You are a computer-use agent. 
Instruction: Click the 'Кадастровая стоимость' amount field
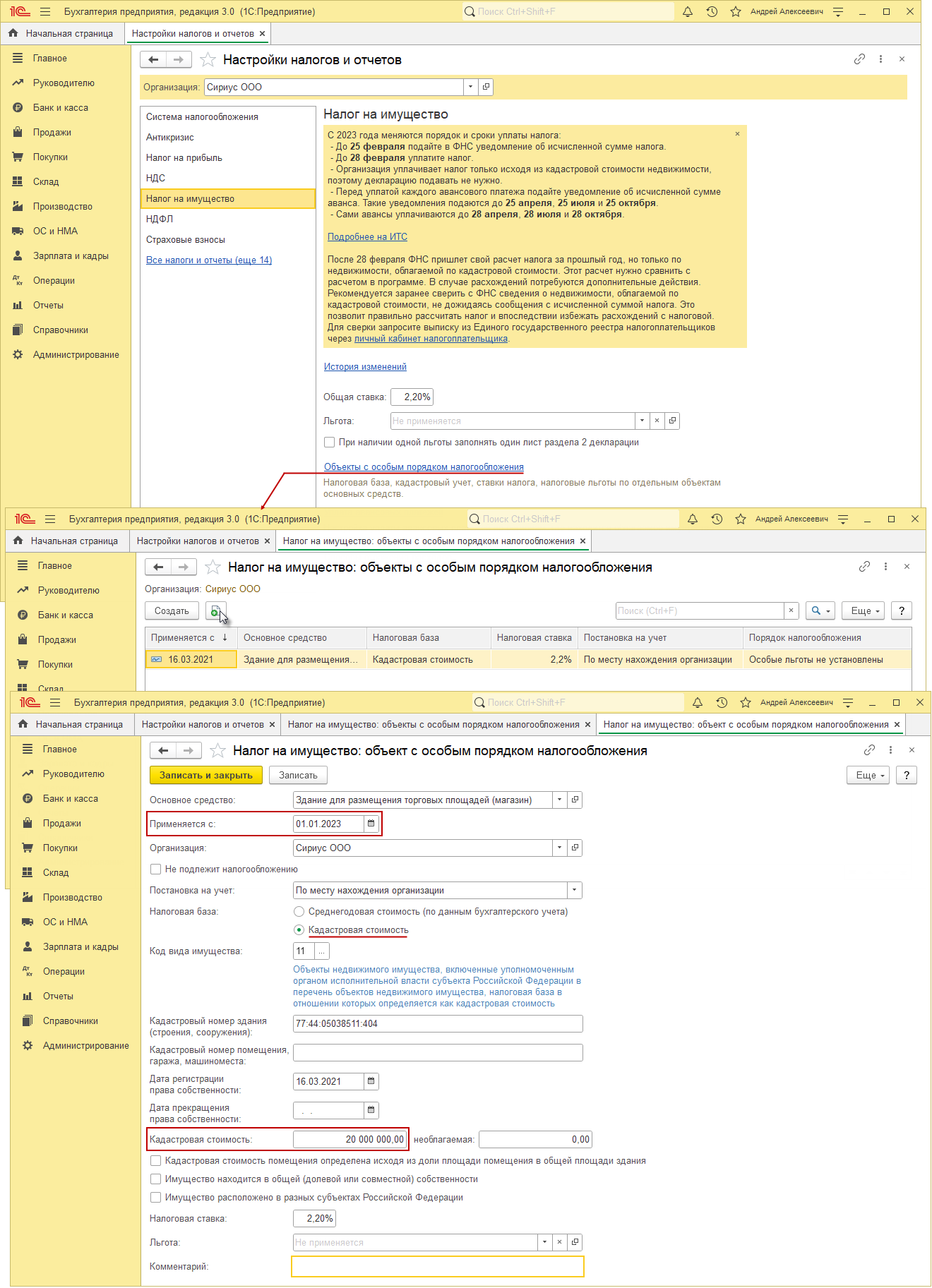(351, 1140)
